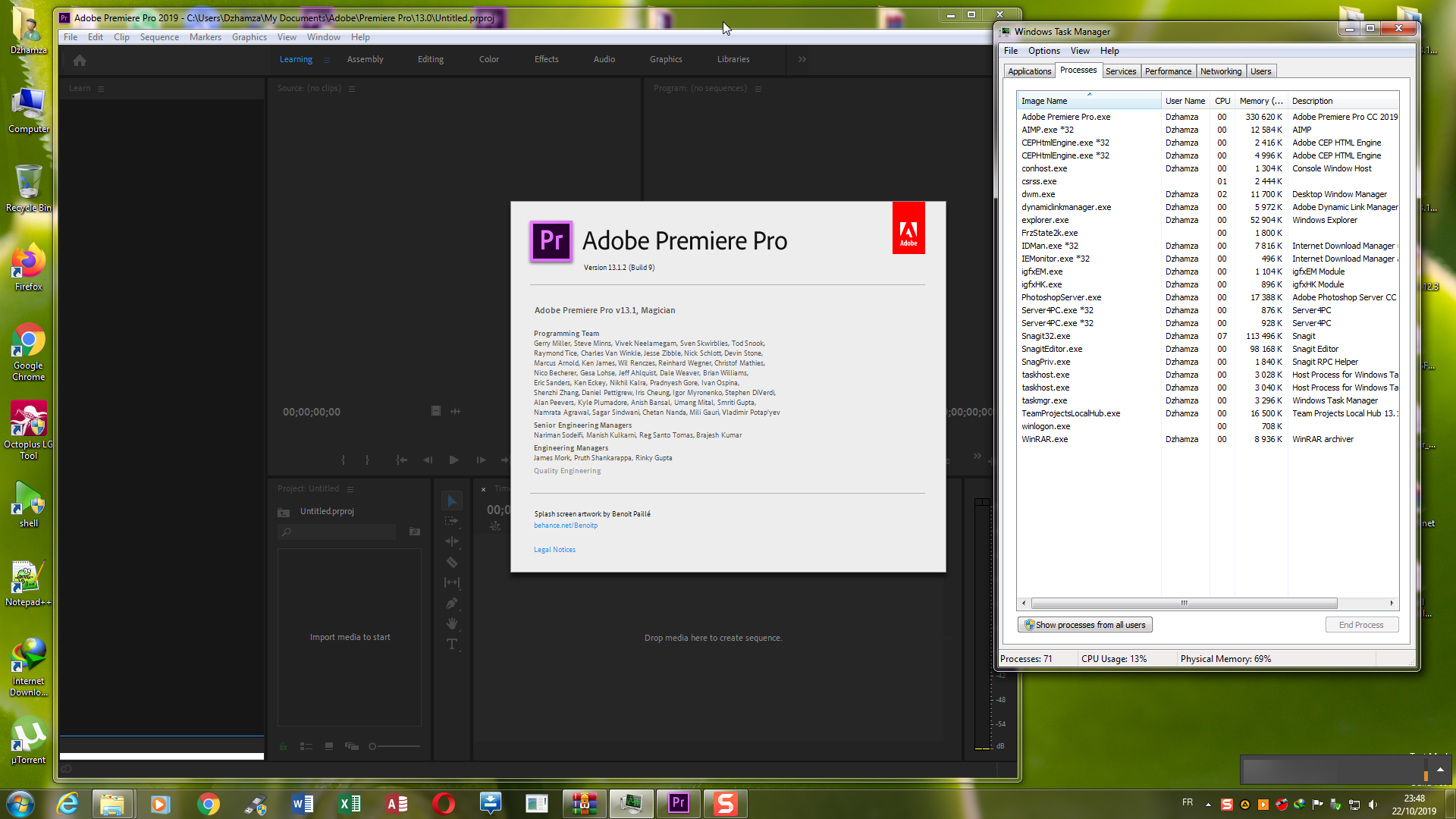
Task: Open the Program monitor panel menu
Action: click(758, 89)
